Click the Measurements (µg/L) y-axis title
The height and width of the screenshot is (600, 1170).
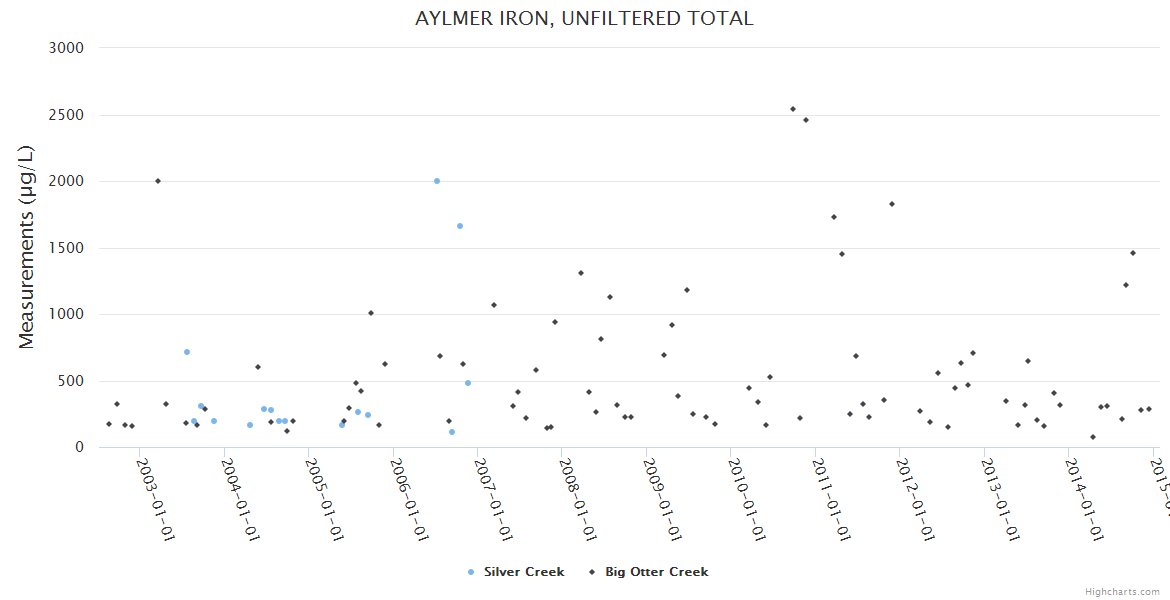click(27, 247)
